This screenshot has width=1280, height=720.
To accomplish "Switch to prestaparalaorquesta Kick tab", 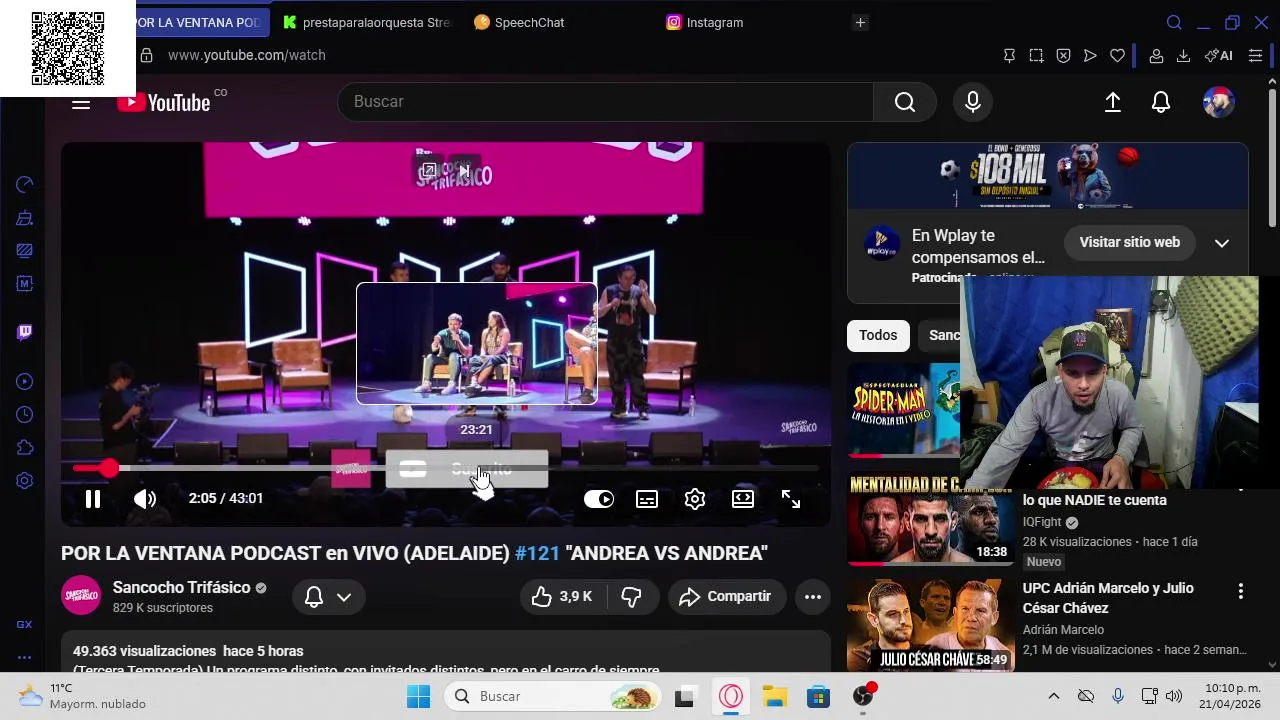I will tap(366, 22).
